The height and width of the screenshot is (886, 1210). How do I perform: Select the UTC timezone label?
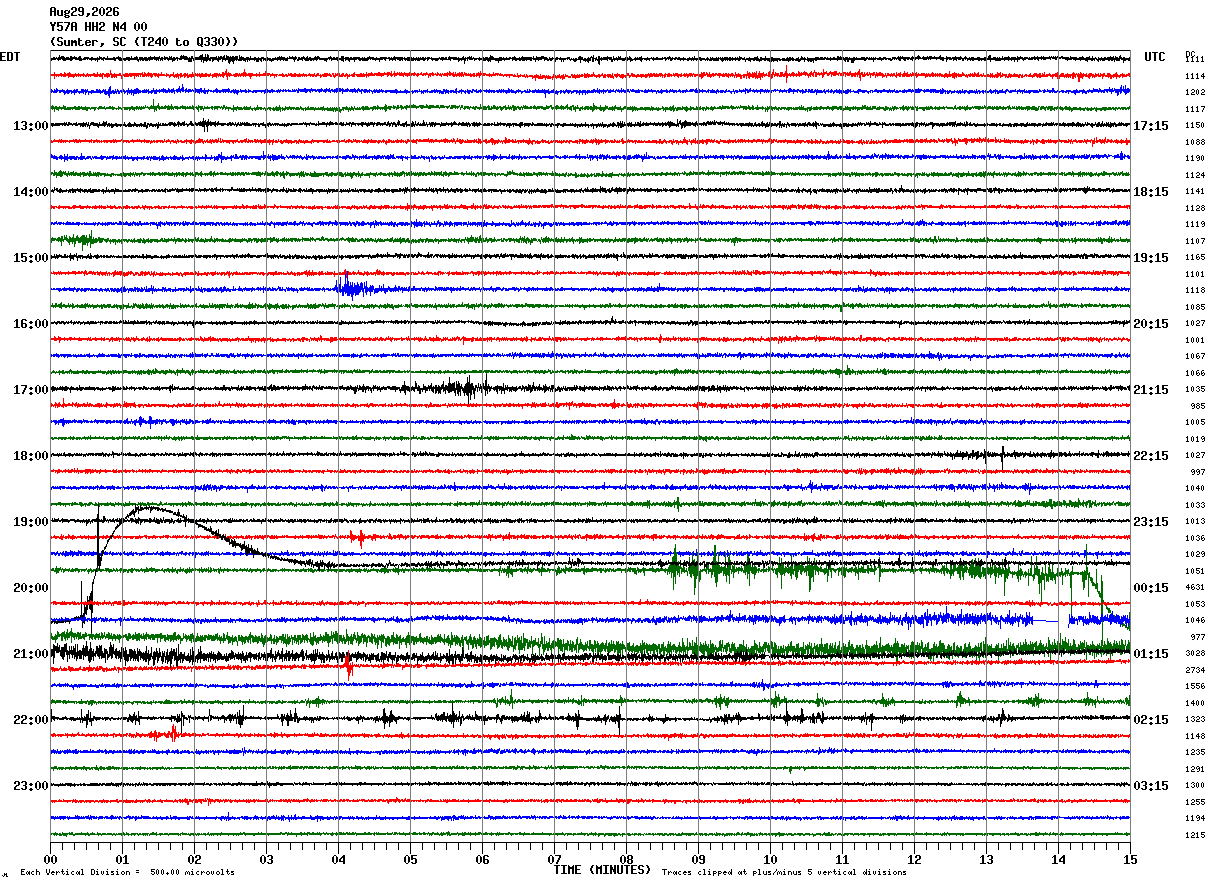tap(1155, 57)
